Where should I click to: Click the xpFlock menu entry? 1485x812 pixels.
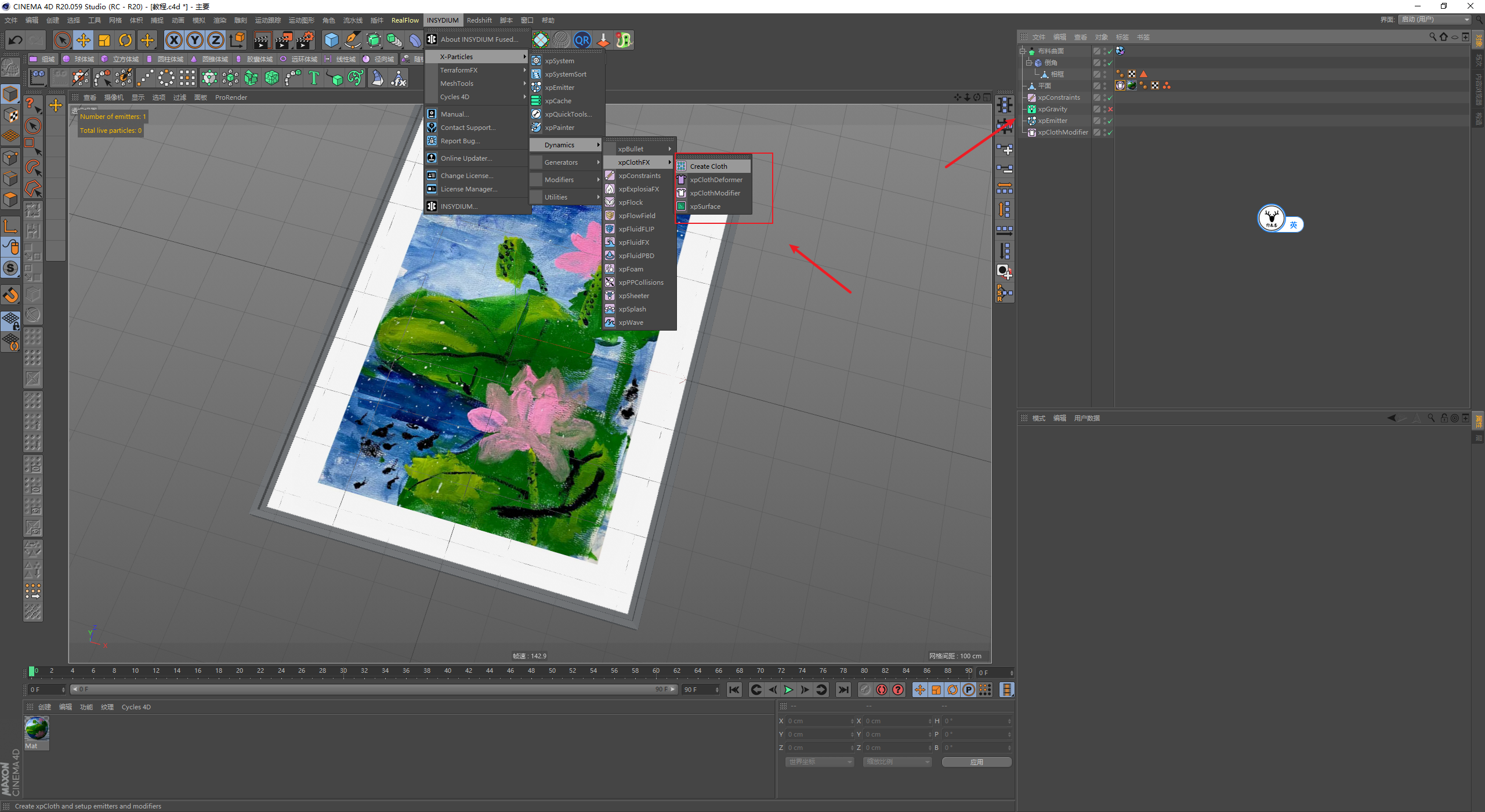[631, 202]
